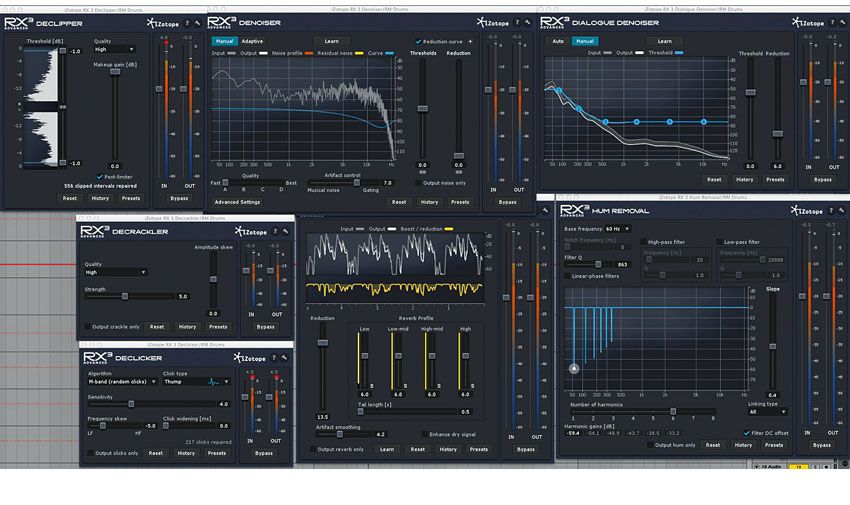Enable Output noise only in Denoiser
Screen dimensions: 850x505
(x=418, y=183)
